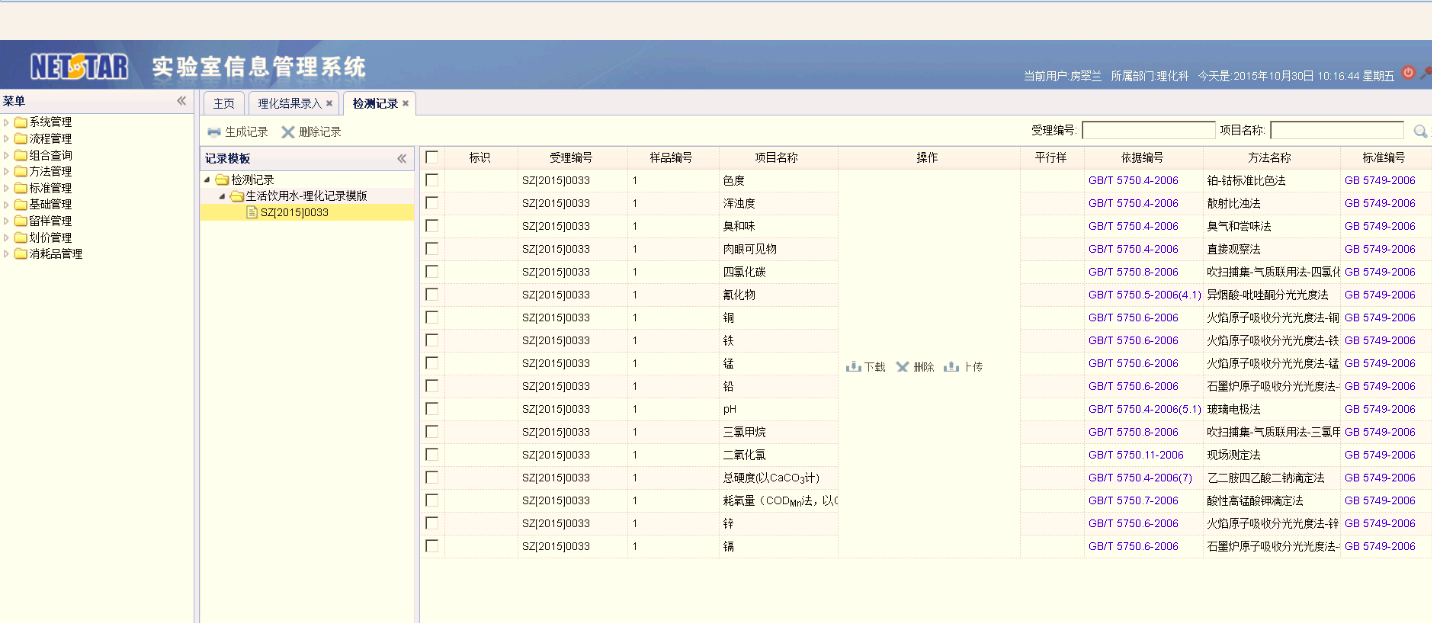Click the 生成记录 printer icon
Image resolution: width=1432 pixels, height=623 pixels.
(x=214, y=132)
